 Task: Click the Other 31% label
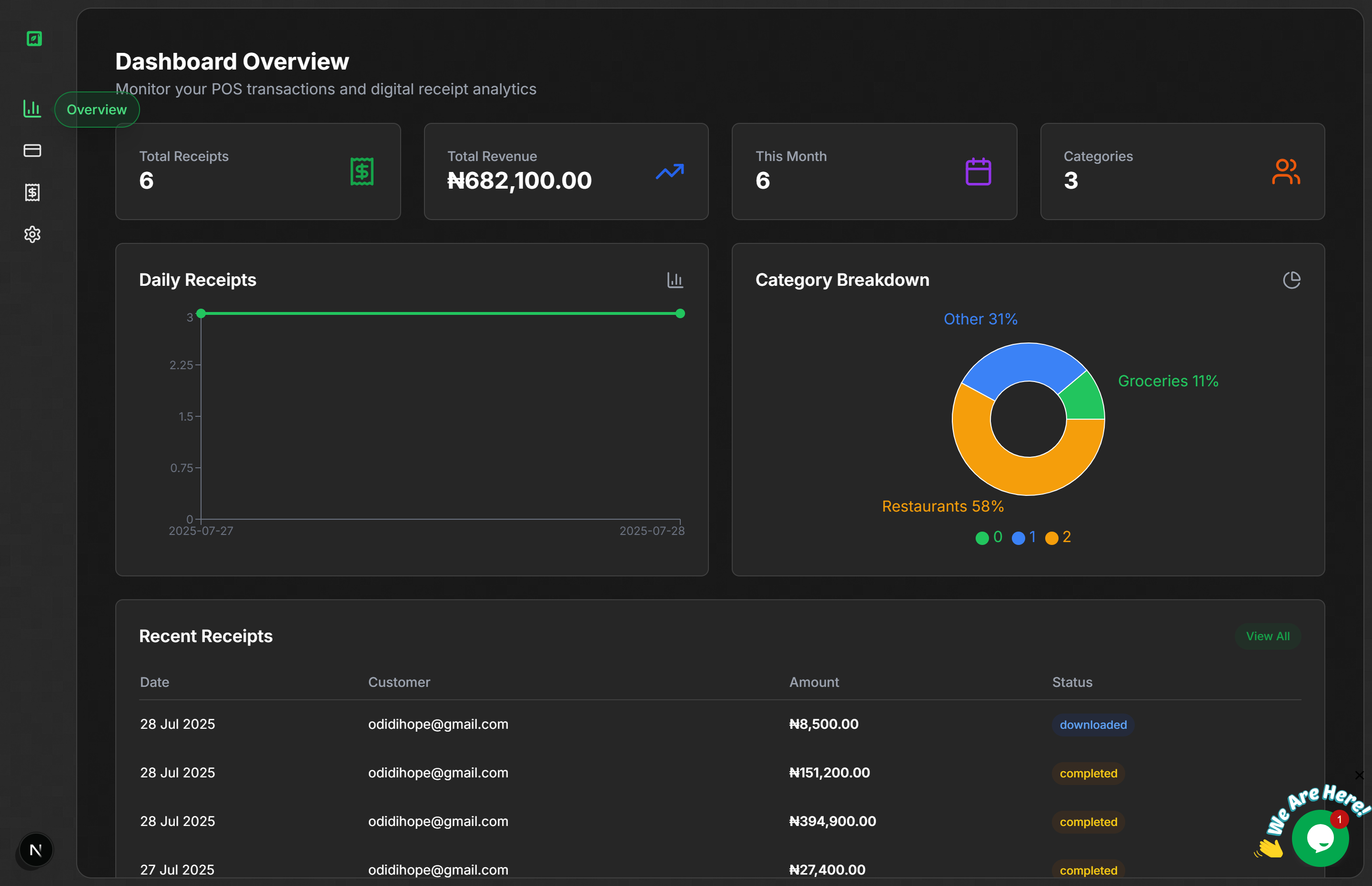(980, 319)
